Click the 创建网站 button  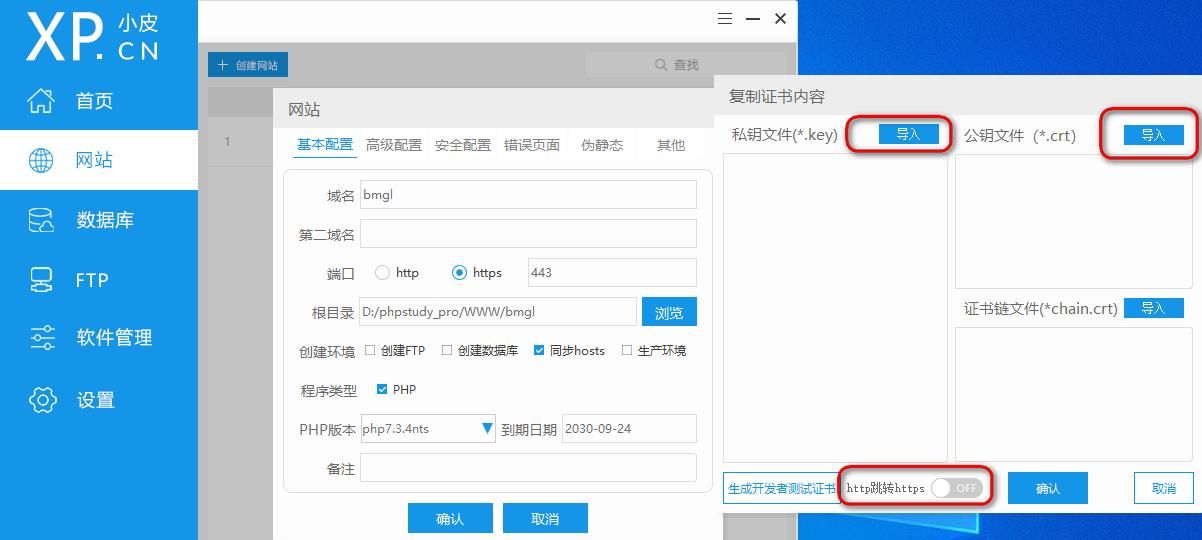pos(248,65)
